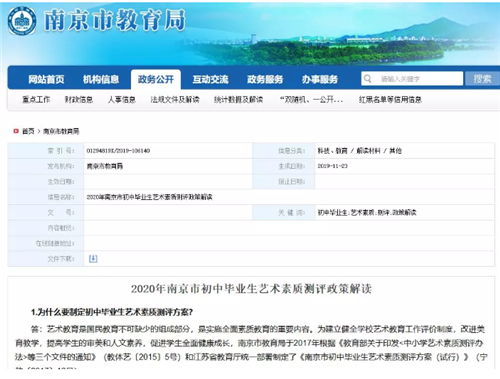The height and width of the screenshot is (379, 500).
Task: Click the 搜索 button
Action: tap(482, 79)
